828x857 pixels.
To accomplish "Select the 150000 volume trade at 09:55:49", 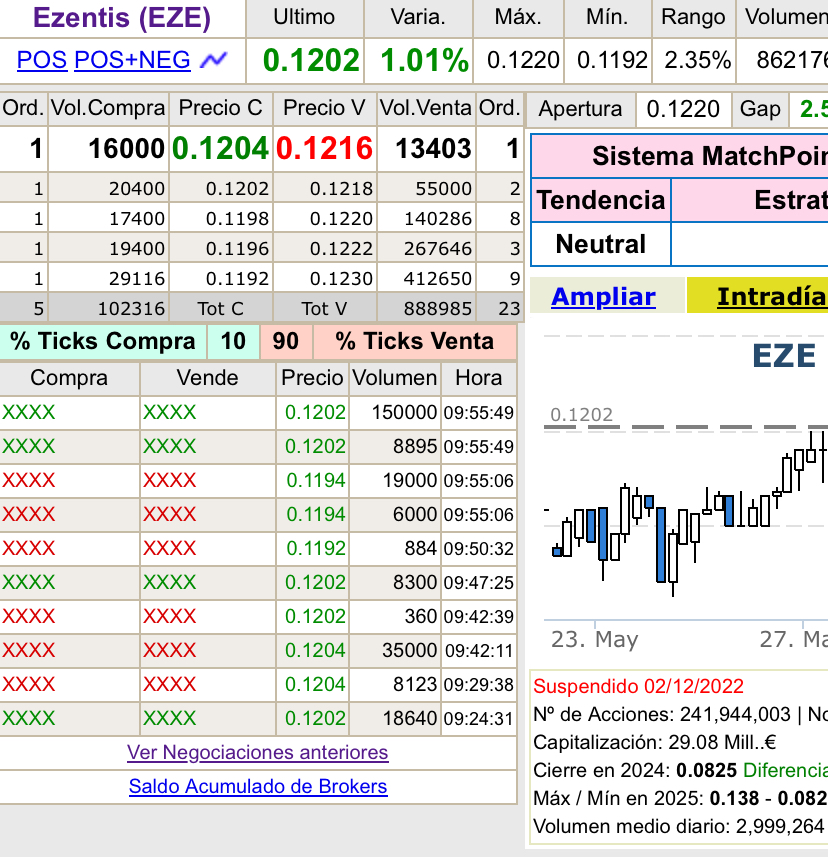I will 258,413.
